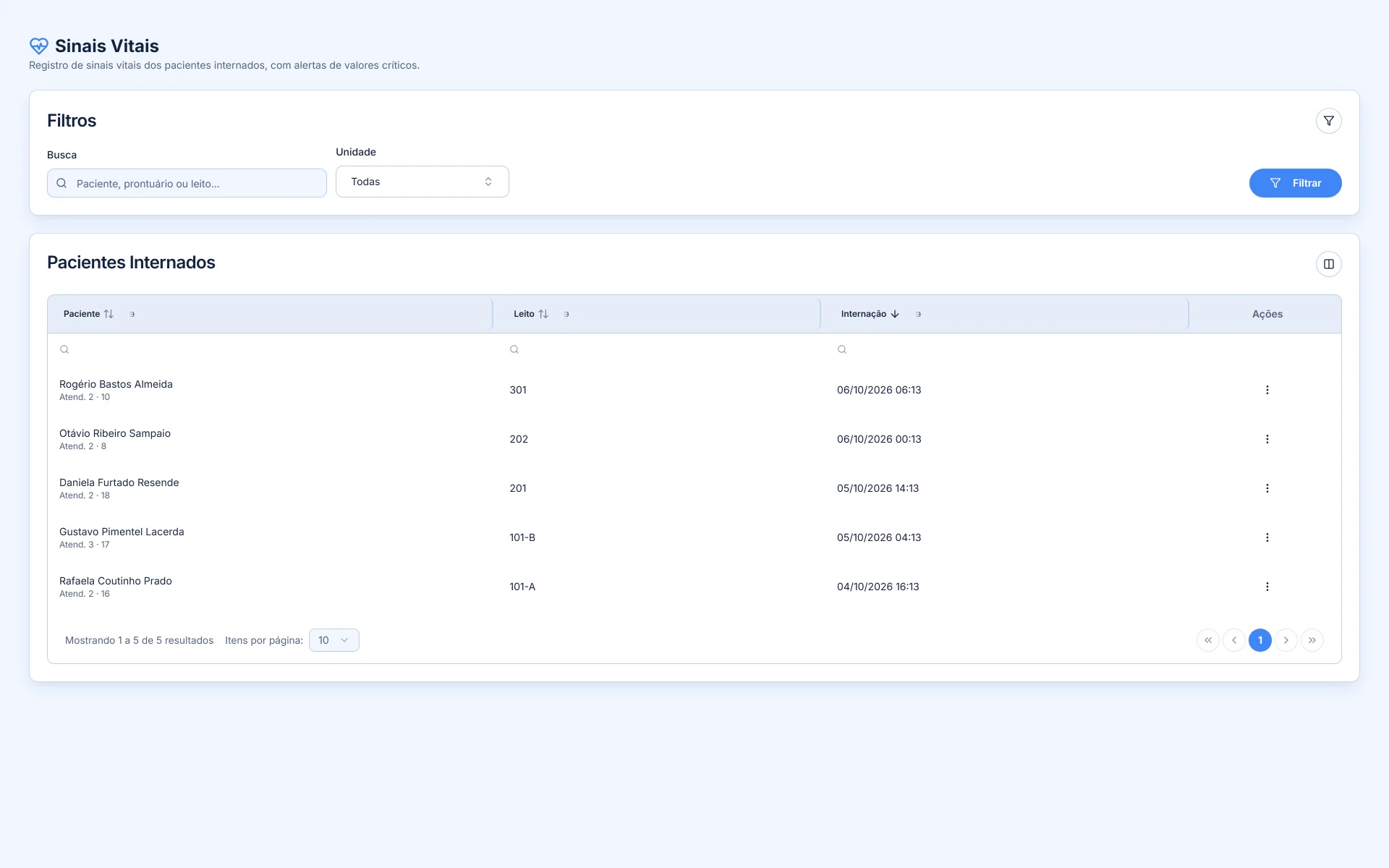1389x868 pixels.
Task: Open actions menu for Otávio Ribeiro Sampaio
Action: coord(1267,439)
